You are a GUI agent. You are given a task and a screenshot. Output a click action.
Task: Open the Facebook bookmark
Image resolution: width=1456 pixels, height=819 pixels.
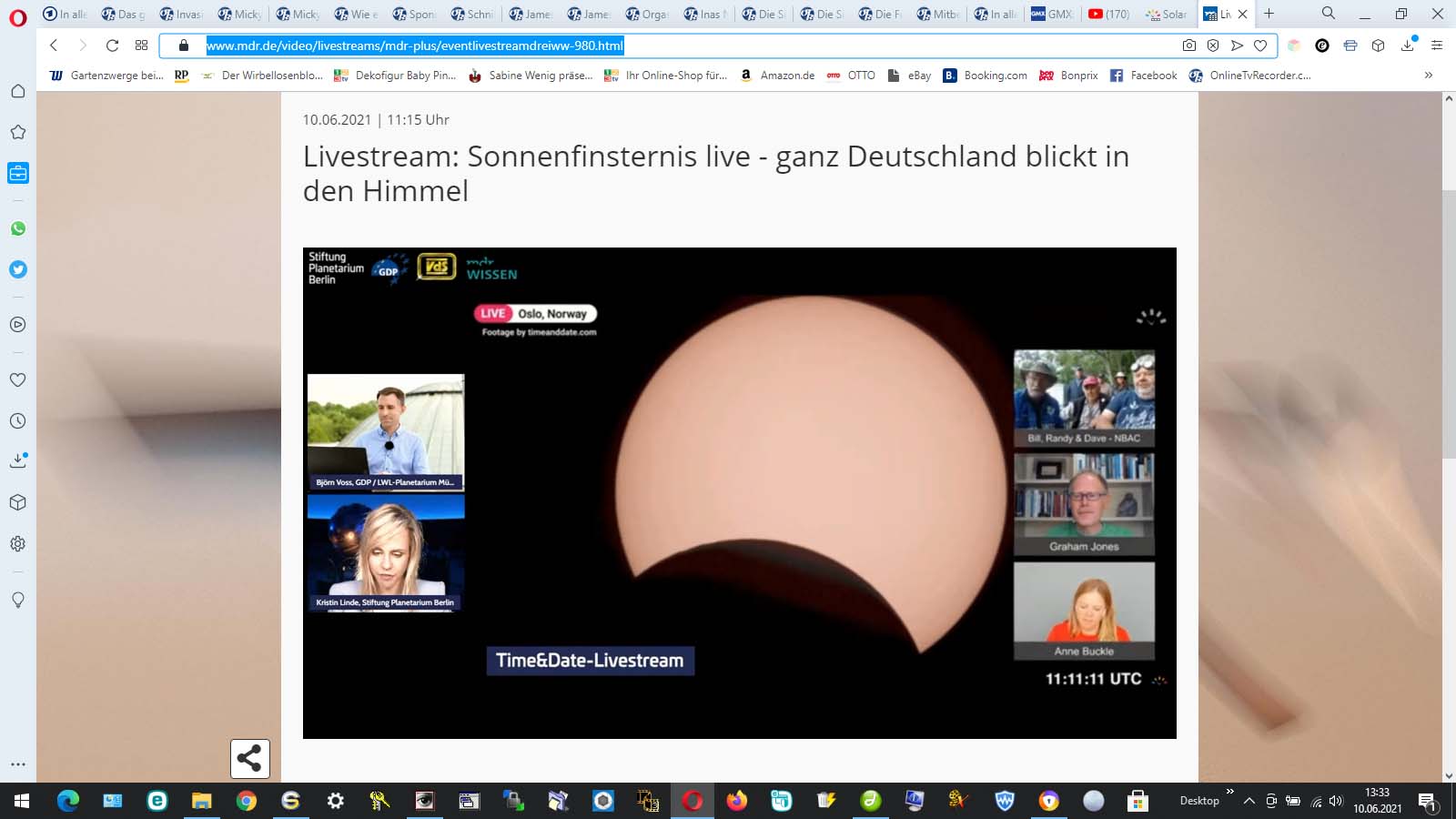click(1144, 76)
